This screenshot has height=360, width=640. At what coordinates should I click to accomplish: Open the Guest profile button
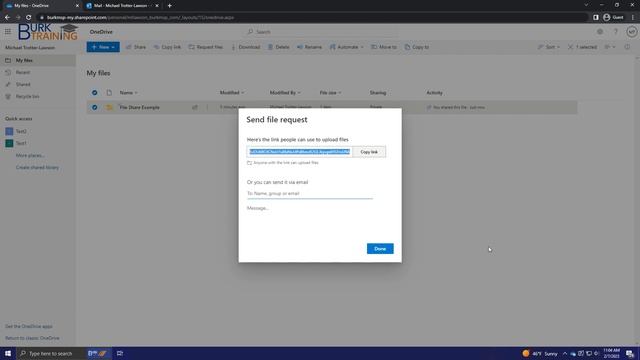coord(613,18)
